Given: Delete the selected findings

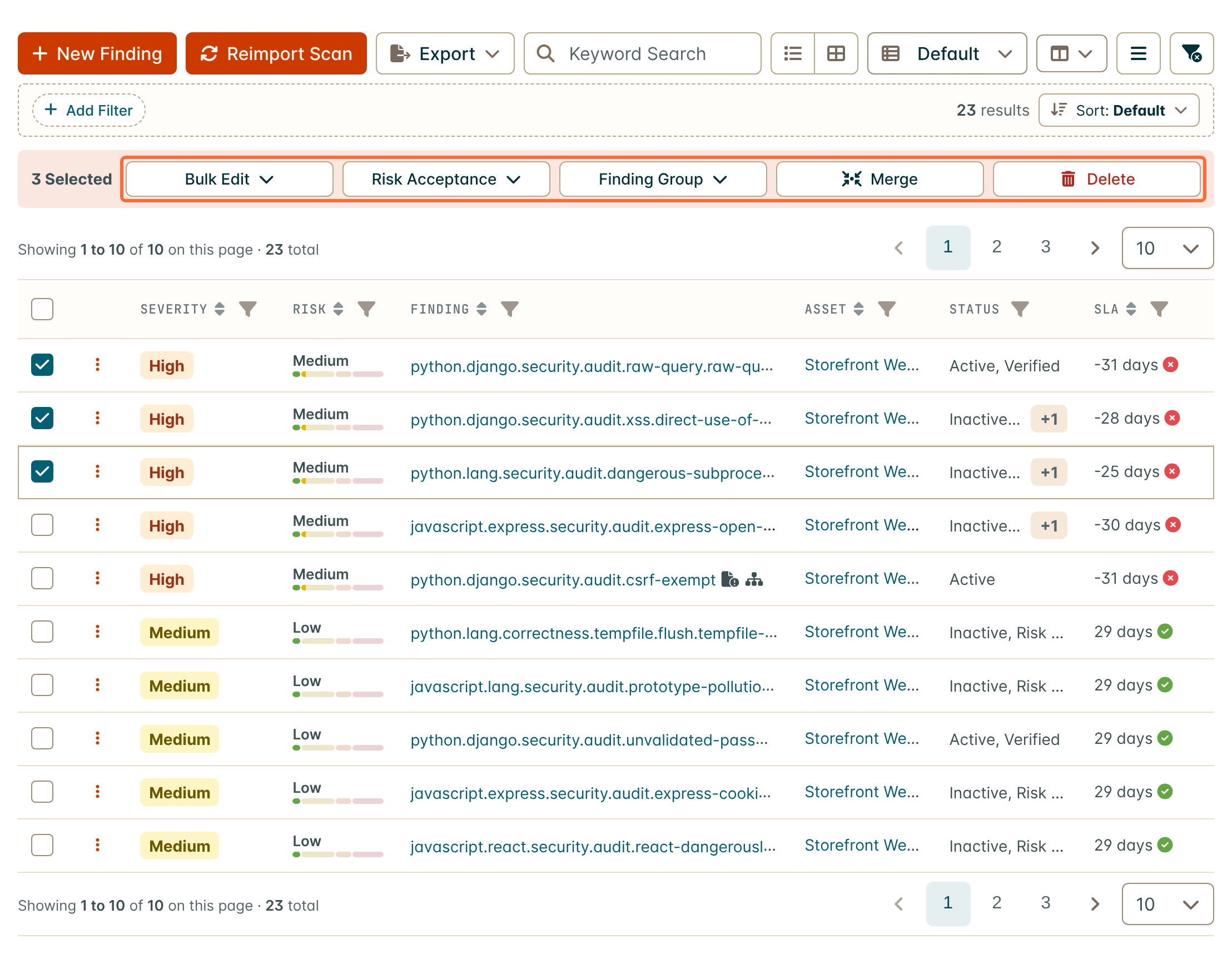Looking at the screenshot, I should (1096, 179).
